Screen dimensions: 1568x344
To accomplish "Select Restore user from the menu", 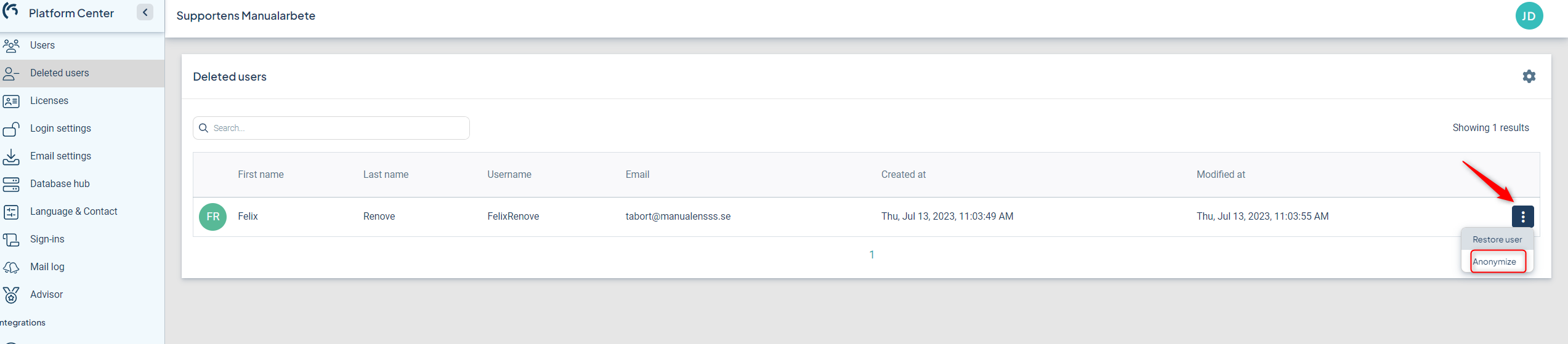I will [1497, 239].
